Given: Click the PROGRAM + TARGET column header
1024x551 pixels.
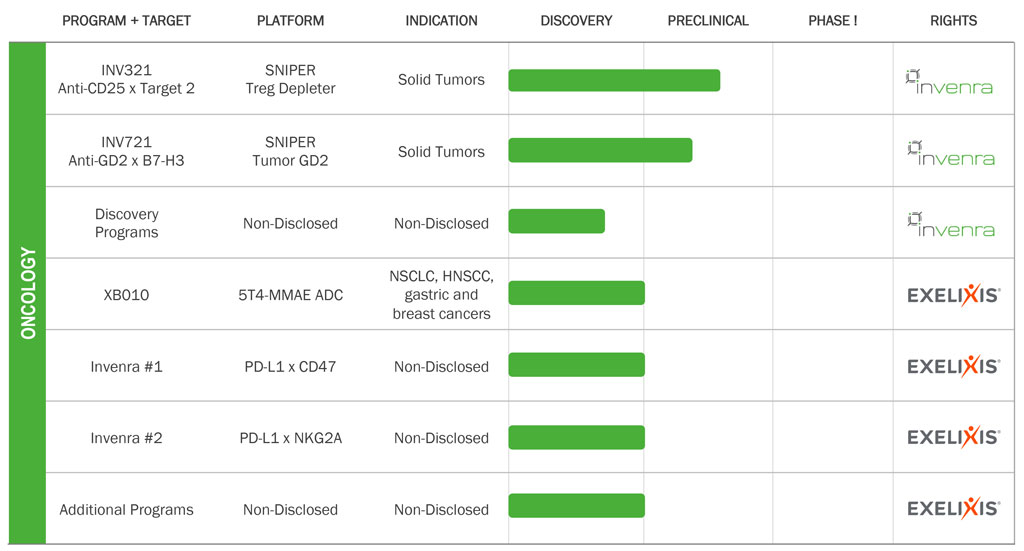Looking at the screenshot, I should (126, 21).
